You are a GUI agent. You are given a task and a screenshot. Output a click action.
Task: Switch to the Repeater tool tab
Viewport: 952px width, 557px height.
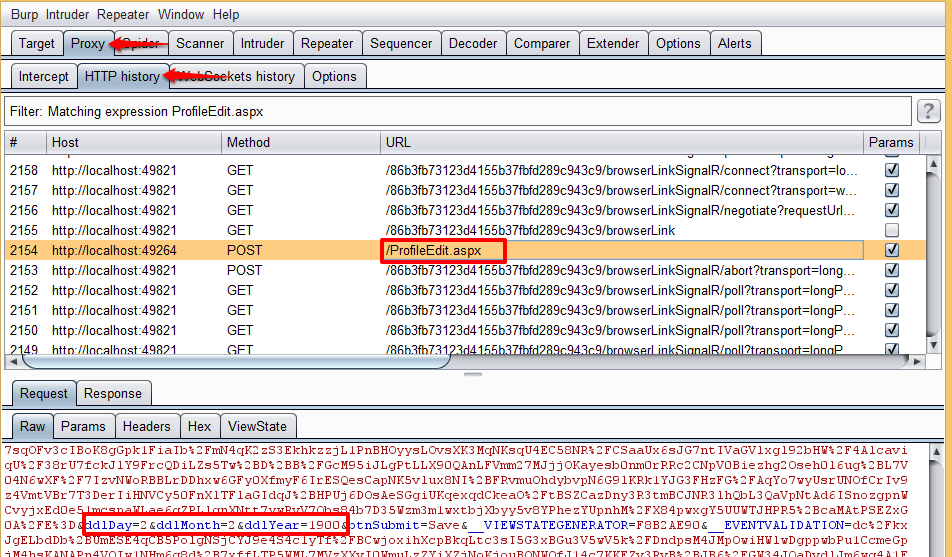coord(327,44)
